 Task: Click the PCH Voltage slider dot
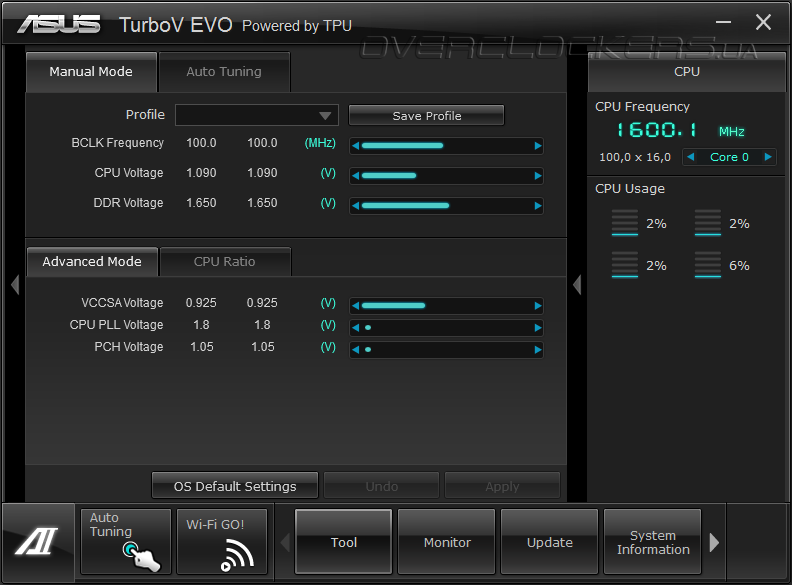tap(368, 350)
